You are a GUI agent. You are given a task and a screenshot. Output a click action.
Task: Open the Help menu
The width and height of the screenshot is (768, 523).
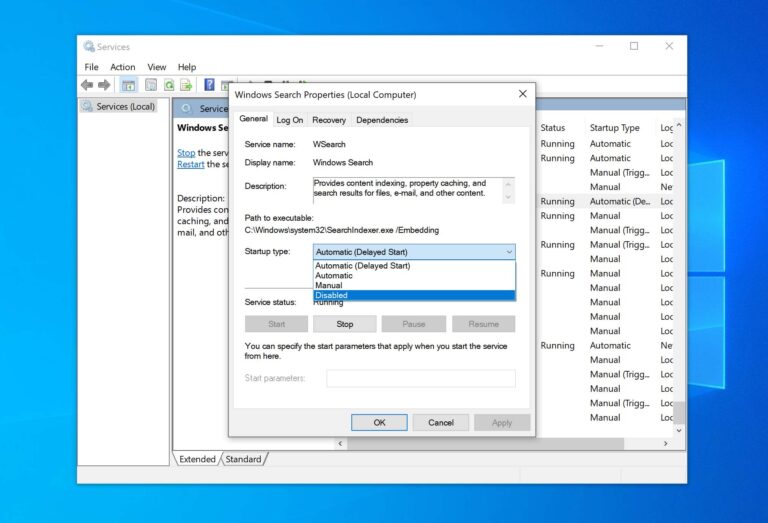click(187, 67)
